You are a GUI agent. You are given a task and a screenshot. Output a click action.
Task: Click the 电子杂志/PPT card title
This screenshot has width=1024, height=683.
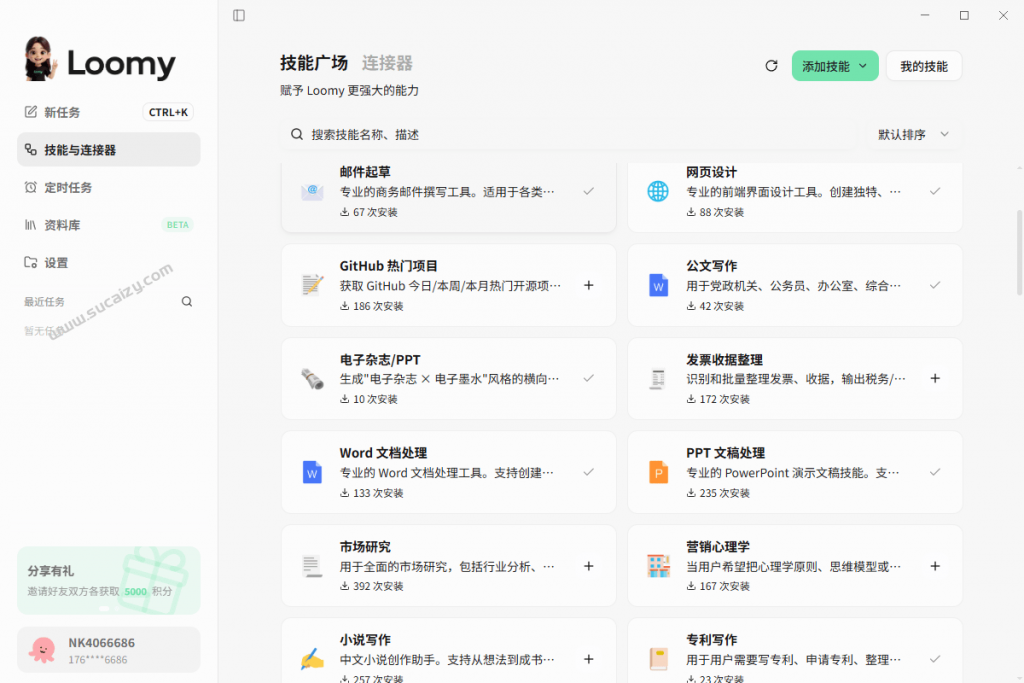click(x=380, y=360)
